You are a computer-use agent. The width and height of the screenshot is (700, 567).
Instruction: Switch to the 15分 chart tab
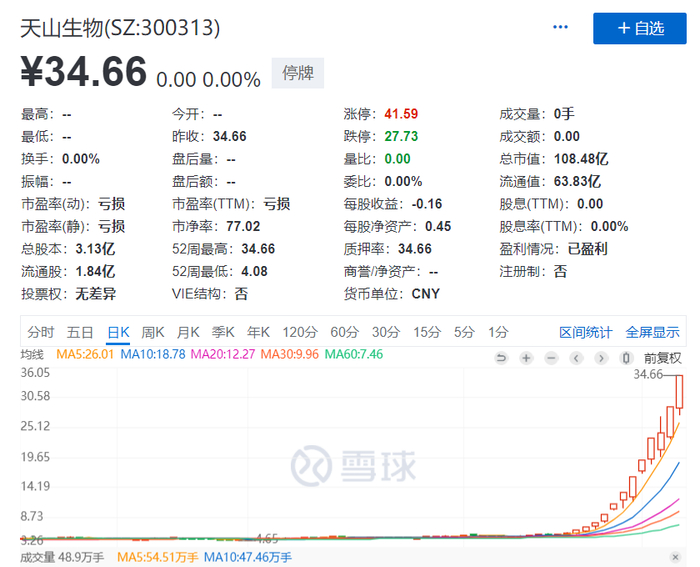point(427,332)
